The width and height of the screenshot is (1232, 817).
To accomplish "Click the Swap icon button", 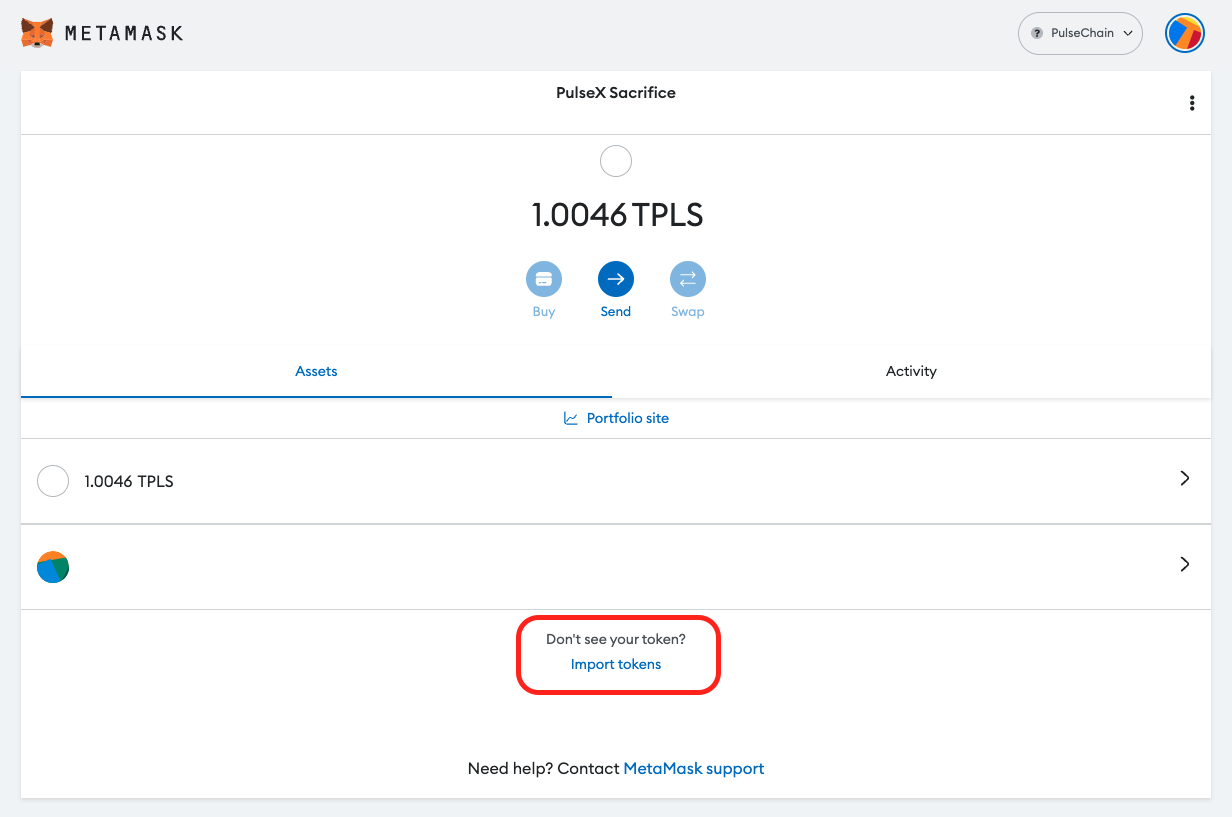I will coord(688,279).
